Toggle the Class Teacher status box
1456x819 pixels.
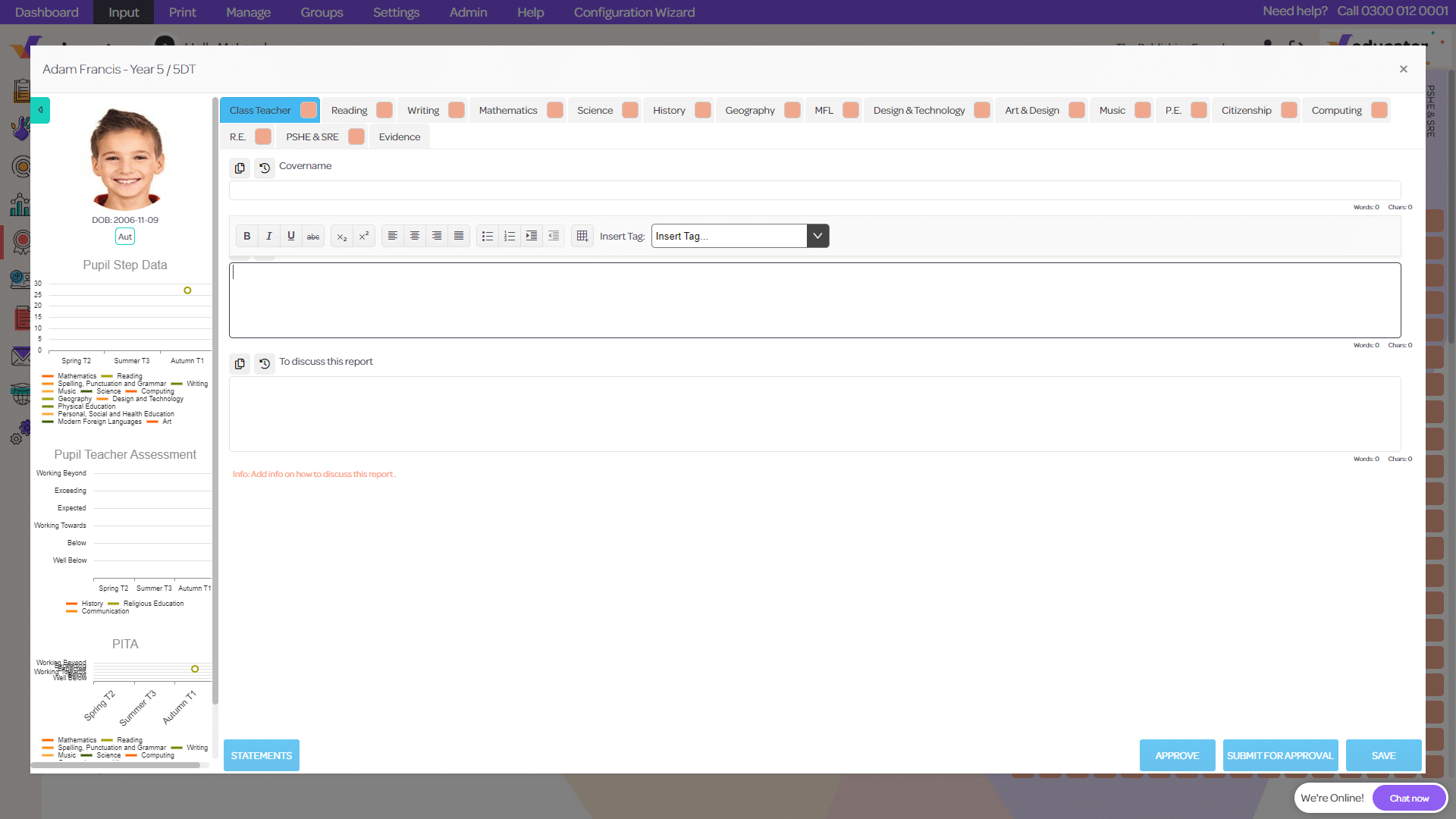pyautogui.click(x=309, y=110)
